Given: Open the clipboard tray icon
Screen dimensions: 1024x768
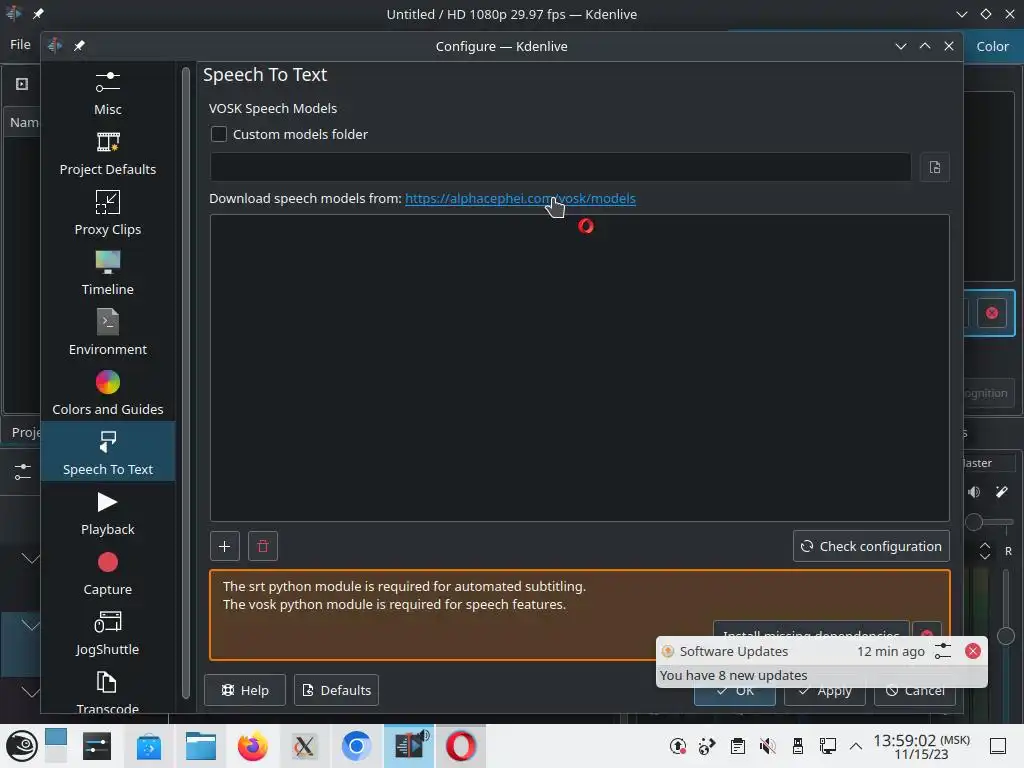Looking at the screenshot, I should (x=738, y=746).
